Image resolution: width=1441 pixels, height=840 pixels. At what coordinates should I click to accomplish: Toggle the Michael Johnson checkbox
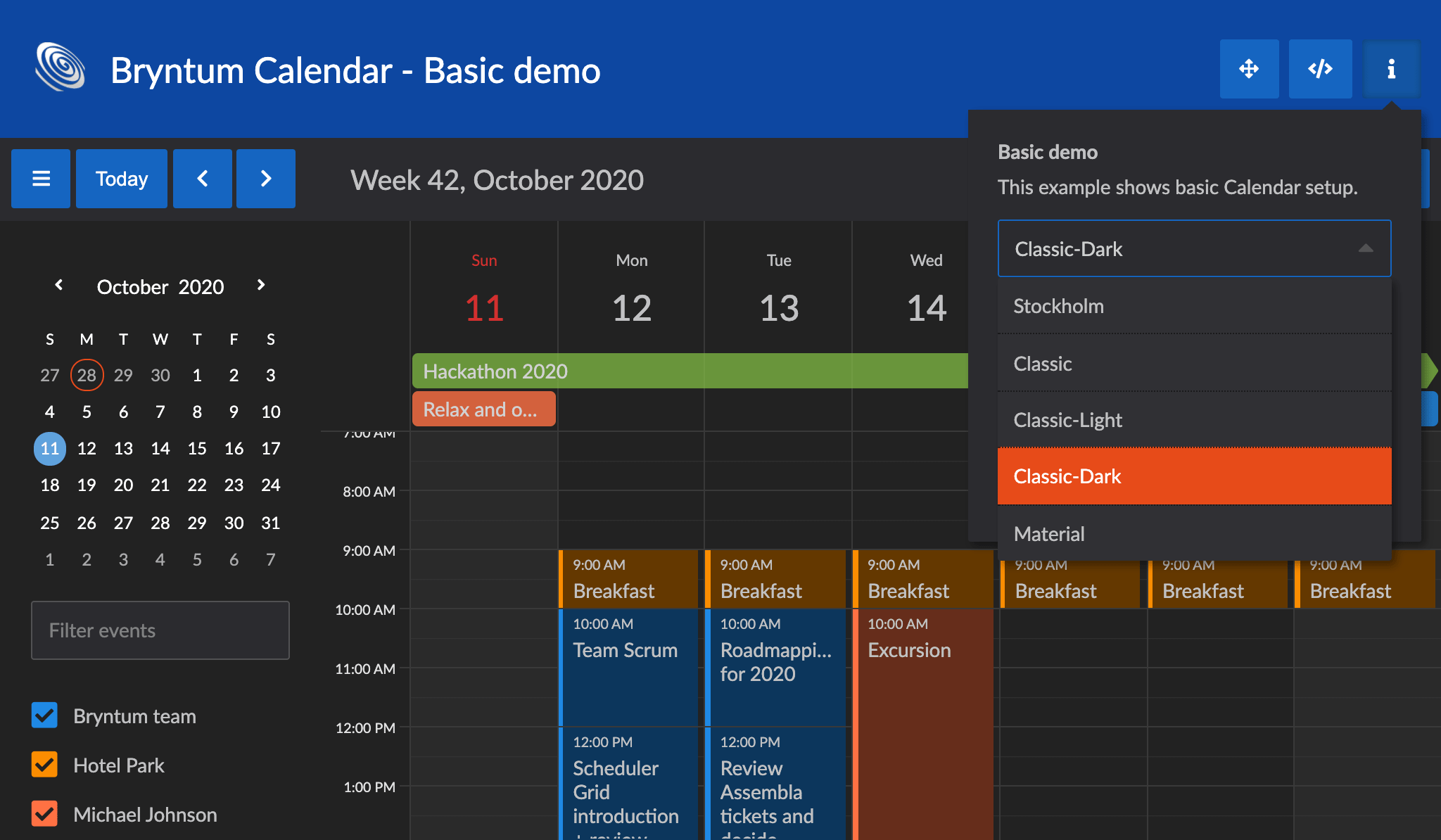pyautogui.click(x=44, y=814)
